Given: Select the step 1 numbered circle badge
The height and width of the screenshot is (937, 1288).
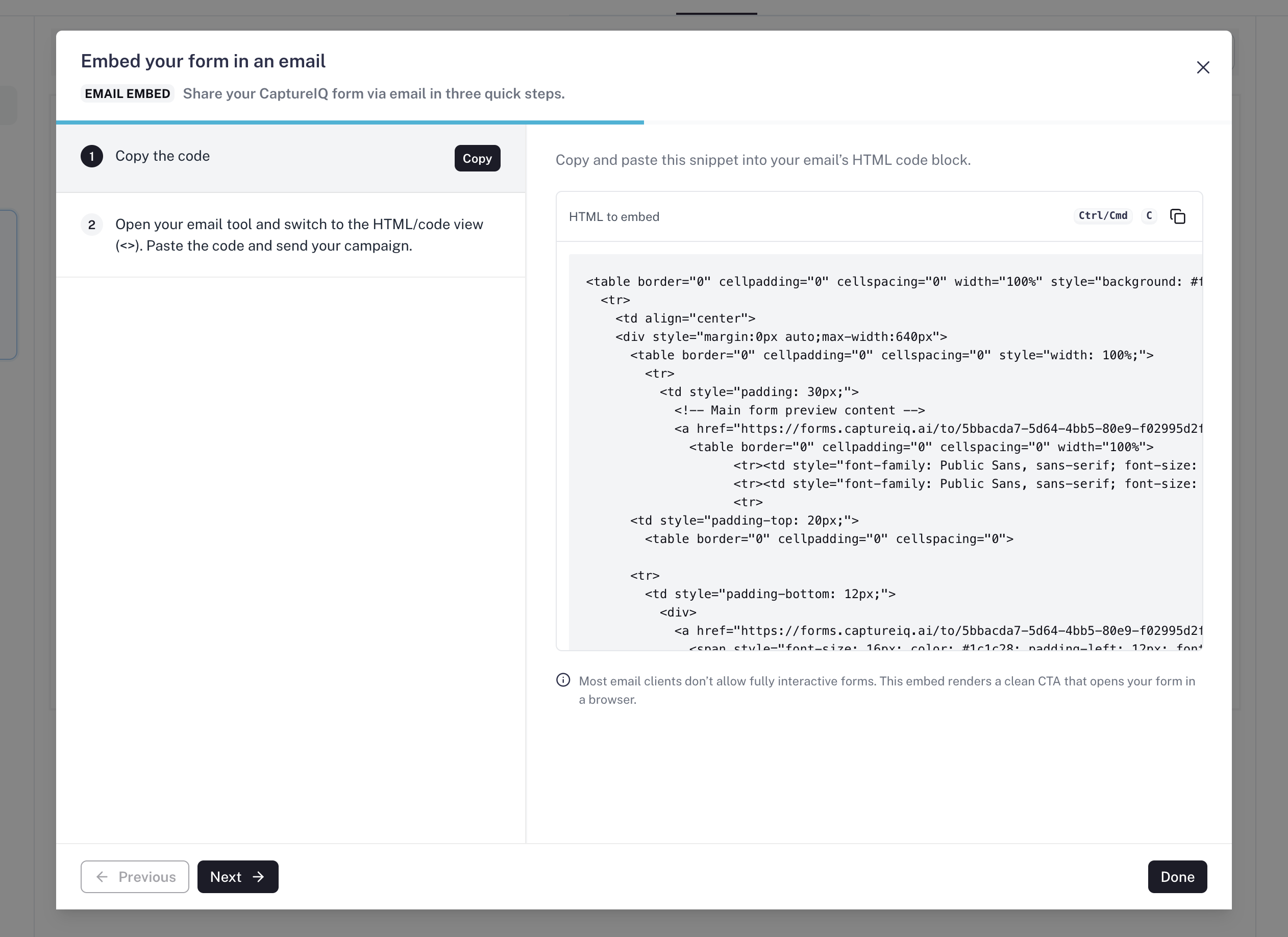Looking at the screenshot, I should click(x=91, y=157).
